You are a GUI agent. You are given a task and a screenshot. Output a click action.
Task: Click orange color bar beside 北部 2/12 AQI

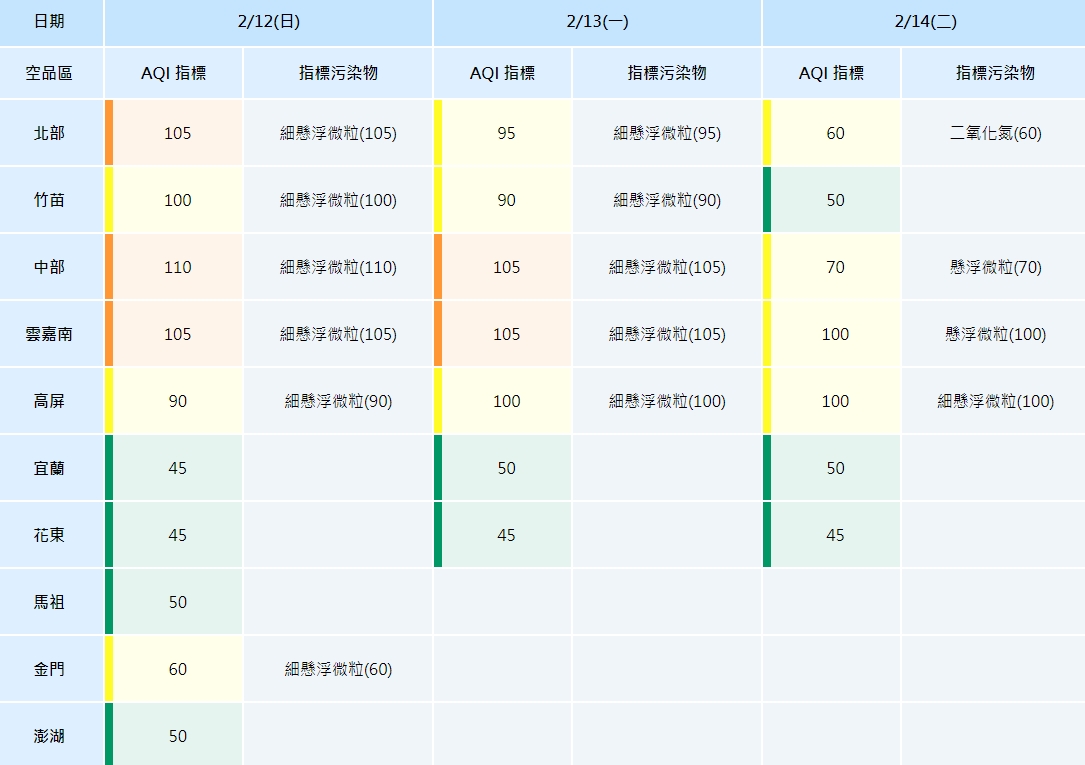click(x=109, y=133)
